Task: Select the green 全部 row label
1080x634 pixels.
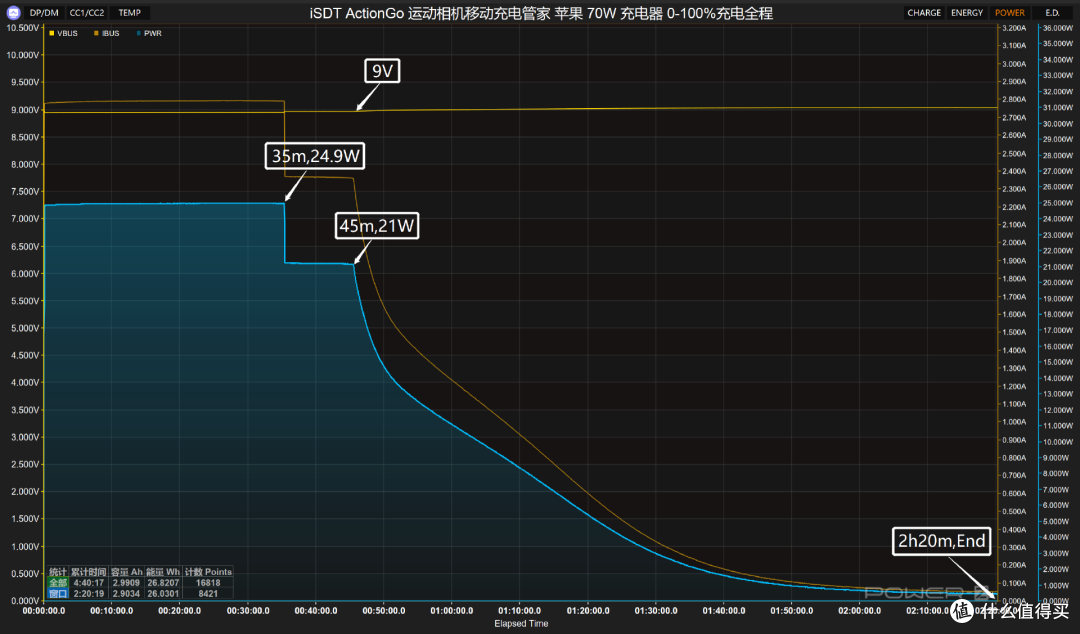Action: point(58,583)
